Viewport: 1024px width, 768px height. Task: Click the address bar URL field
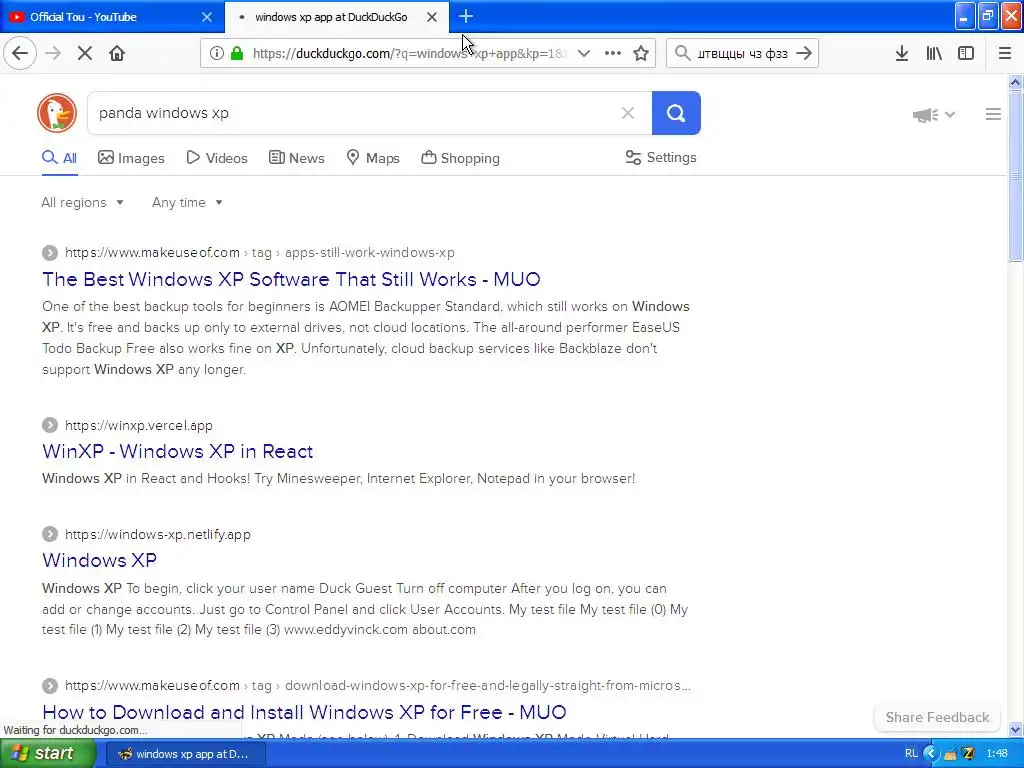(x=408, y=54)
